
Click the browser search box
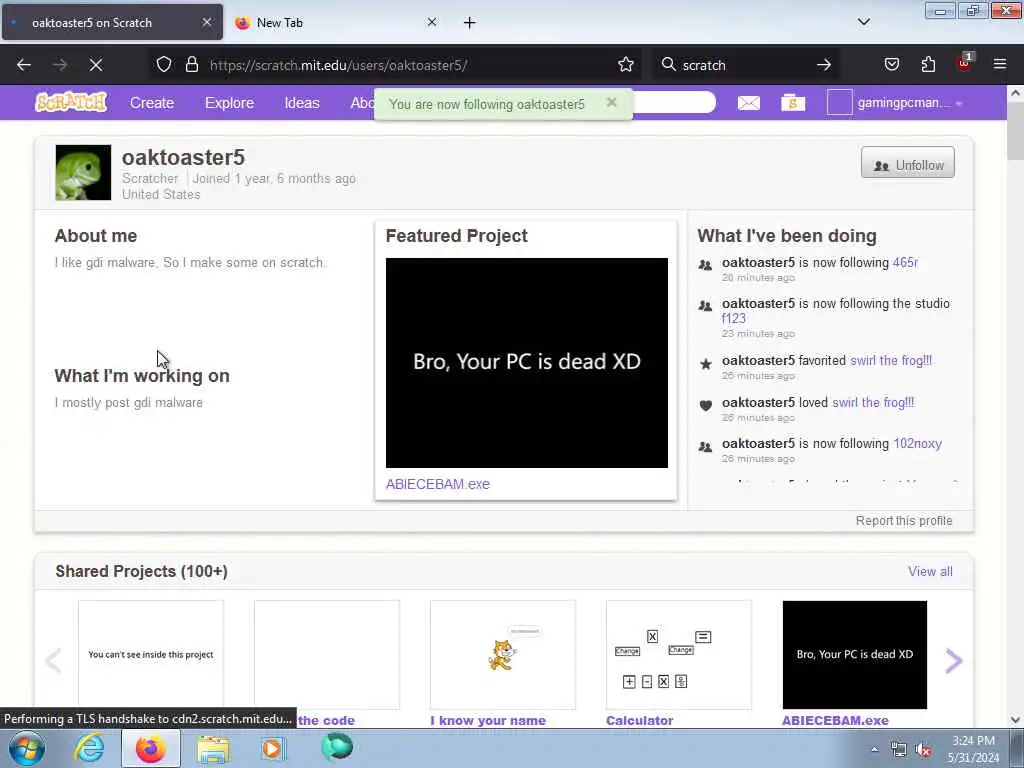pyautogui.click(x=744, y=65)
